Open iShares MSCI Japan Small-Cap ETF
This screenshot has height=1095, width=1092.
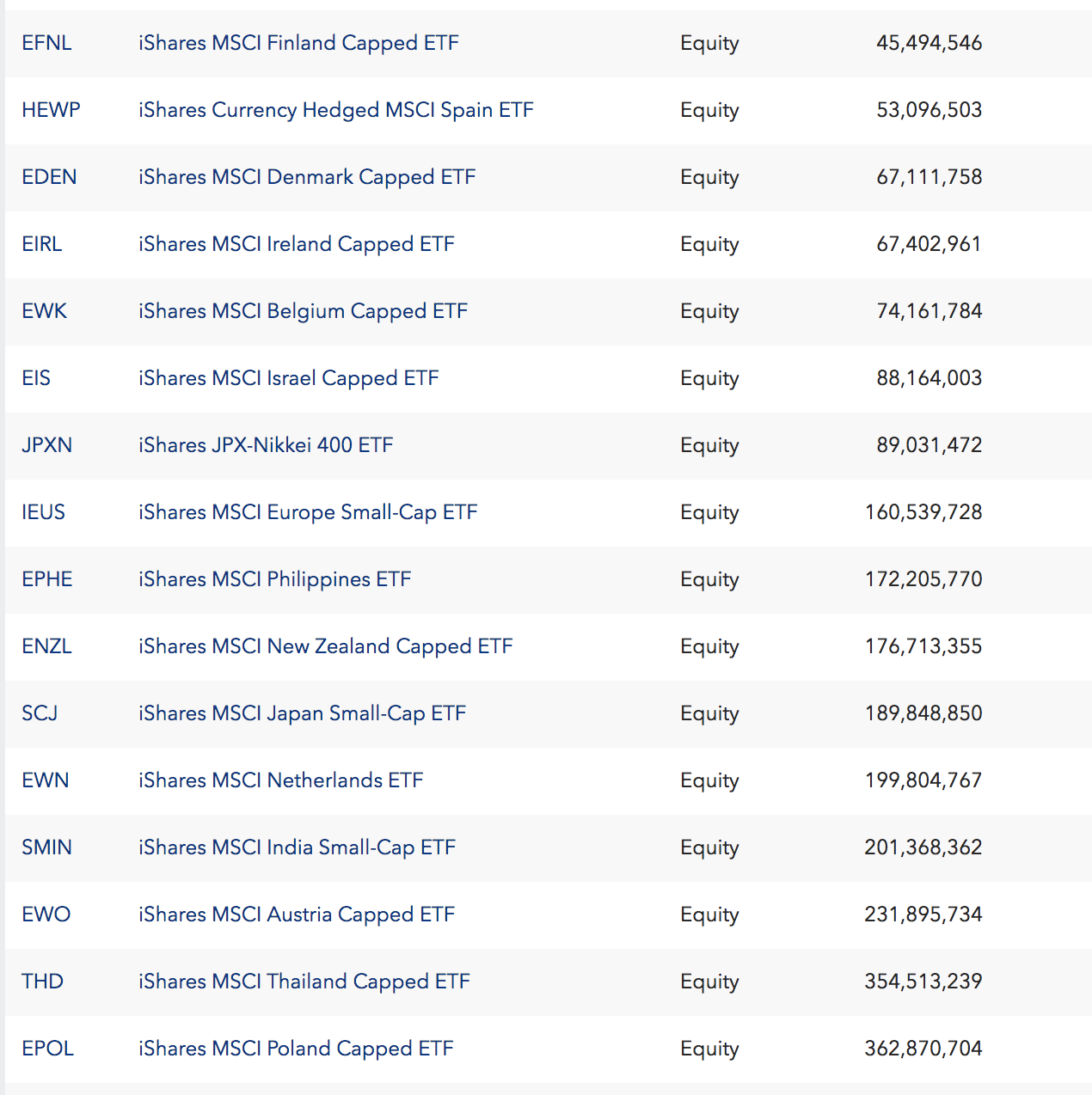pos(302,713)
